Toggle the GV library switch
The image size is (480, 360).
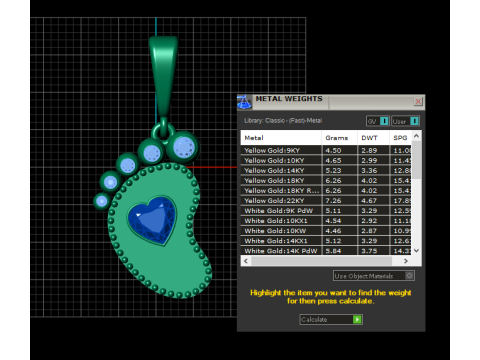pyautogui.click(x=377, y=121)
